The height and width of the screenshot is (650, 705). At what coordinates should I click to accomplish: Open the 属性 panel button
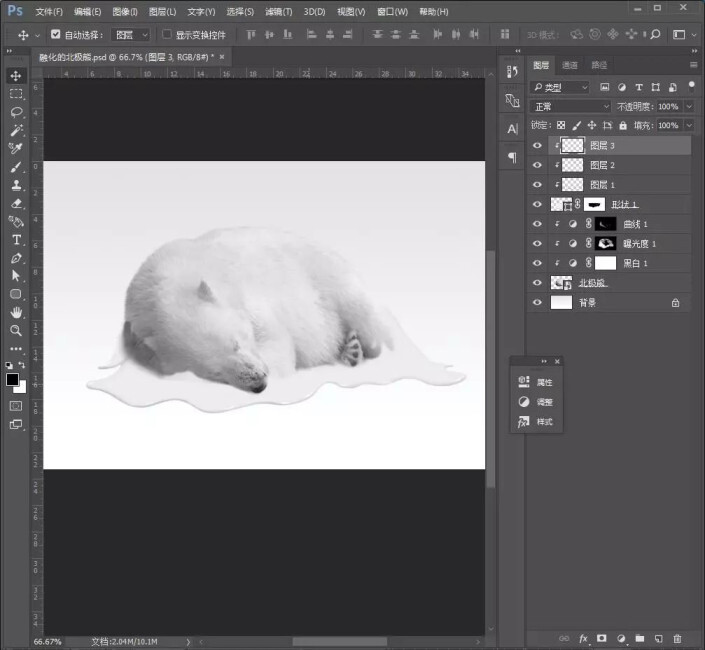[536, 382]
